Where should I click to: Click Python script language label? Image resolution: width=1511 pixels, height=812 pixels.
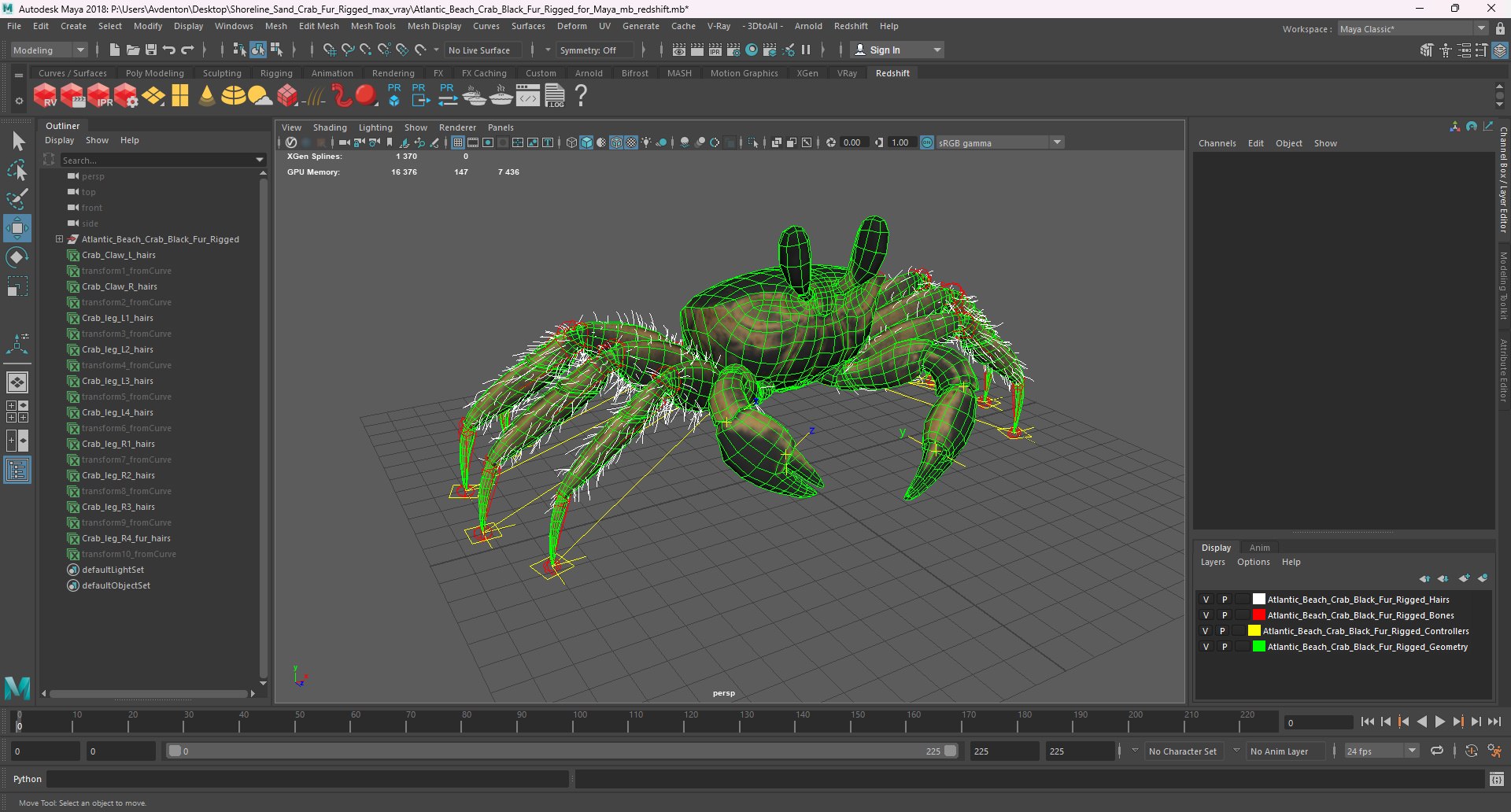(28, 779)
